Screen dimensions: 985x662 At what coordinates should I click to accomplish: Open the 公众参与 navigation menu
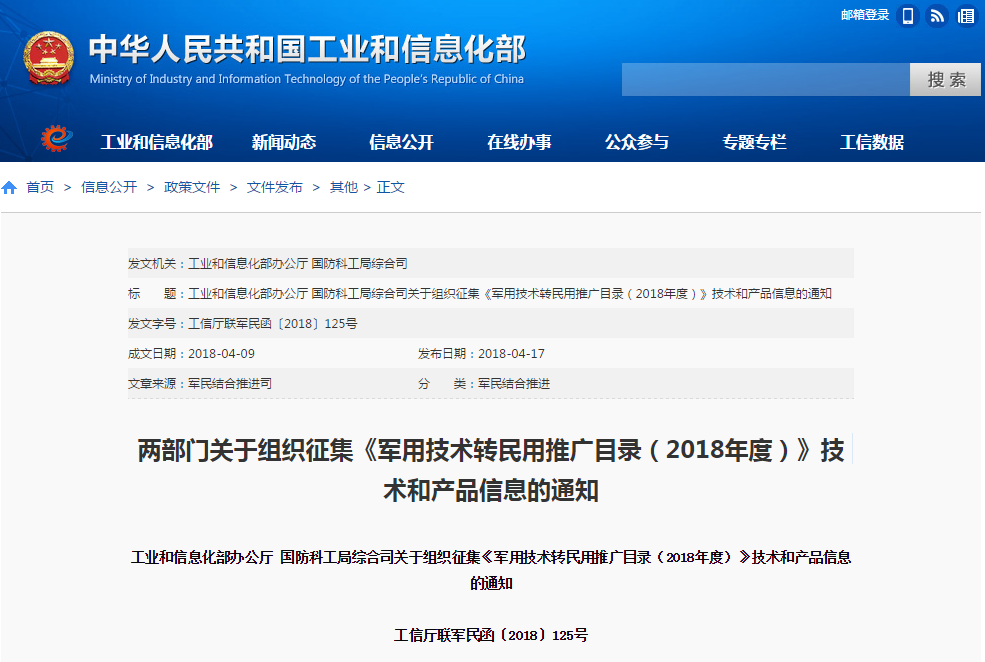click(x=637, y=143)
